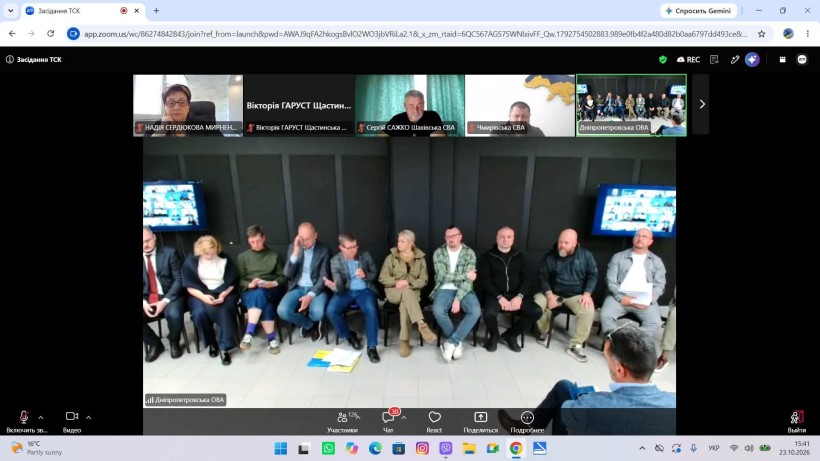Screen dimensions: 820x461
Task: Unmute microphone with Включить звук button
Action: [x=24, y=421]
